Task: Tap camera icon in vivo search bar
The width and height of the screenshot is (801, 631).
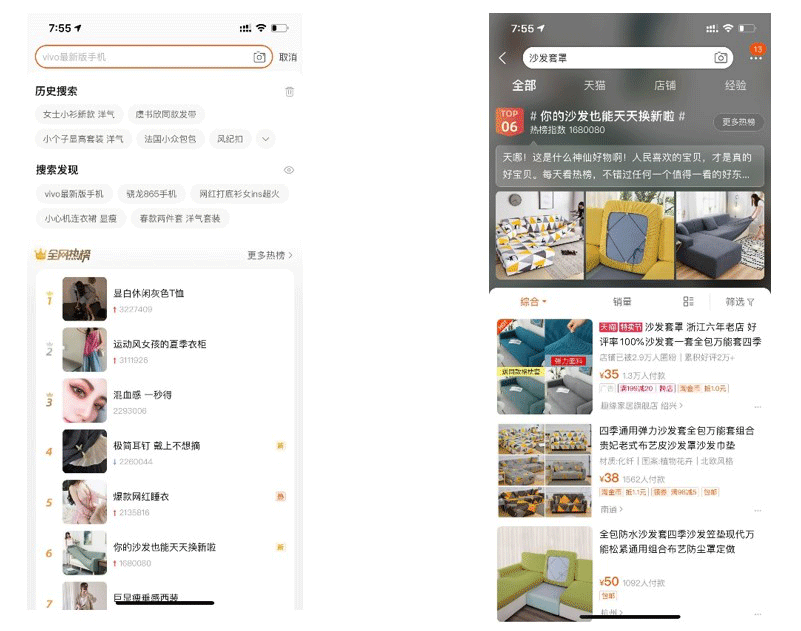Action: tap(260, 57)
